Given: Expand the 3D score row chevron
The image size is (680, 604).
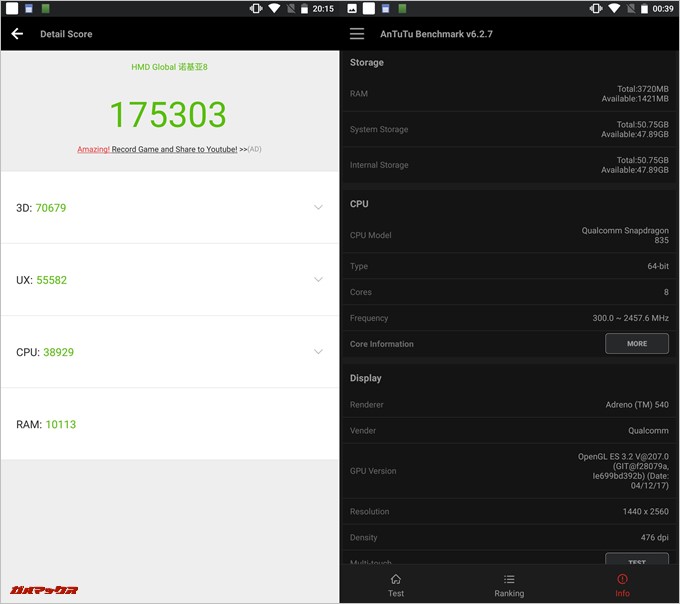Looking at the screenshot, I should click(318, 208).
